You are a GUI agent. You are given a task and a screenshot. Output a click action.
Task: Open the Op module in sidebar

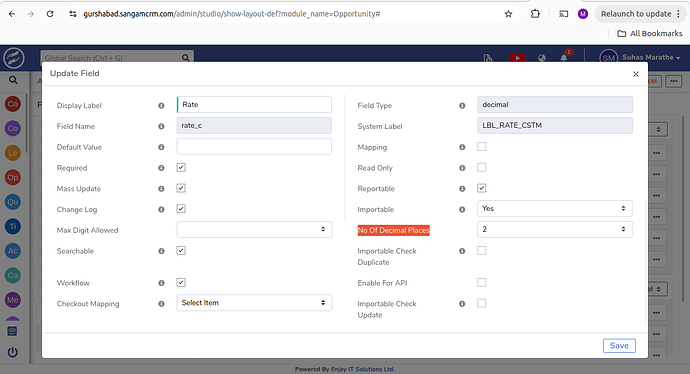point(13,178)
